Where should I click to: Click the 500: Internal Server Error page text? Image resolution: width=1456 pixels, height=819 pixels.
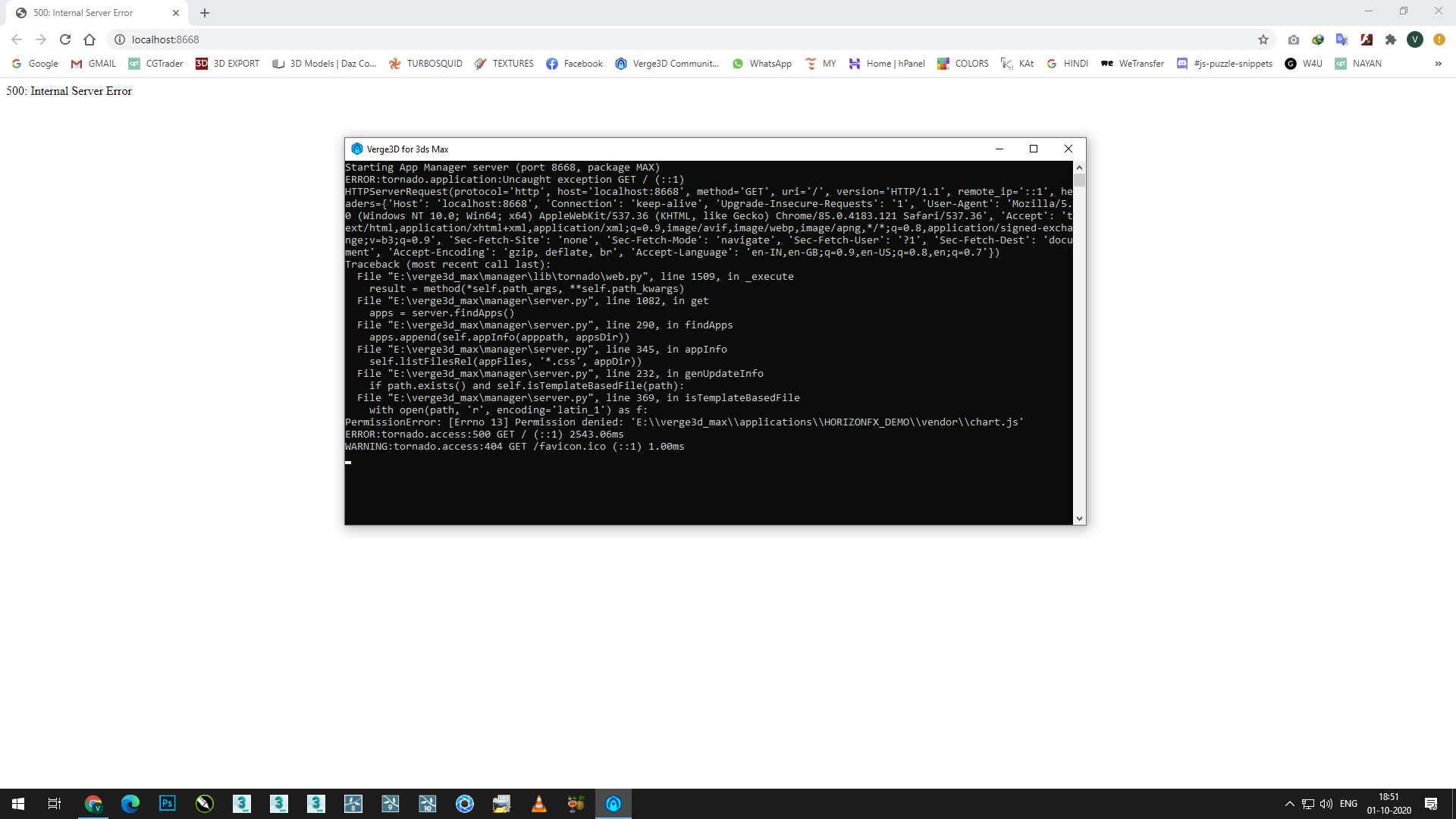click(69, 91)
